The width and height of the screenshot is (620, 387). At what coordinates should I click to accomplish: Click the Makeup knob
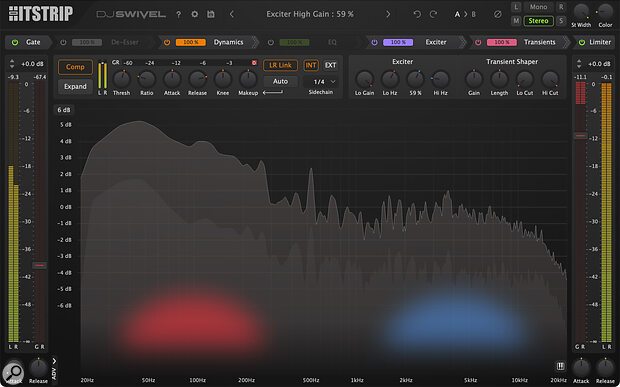pos(248,79)
